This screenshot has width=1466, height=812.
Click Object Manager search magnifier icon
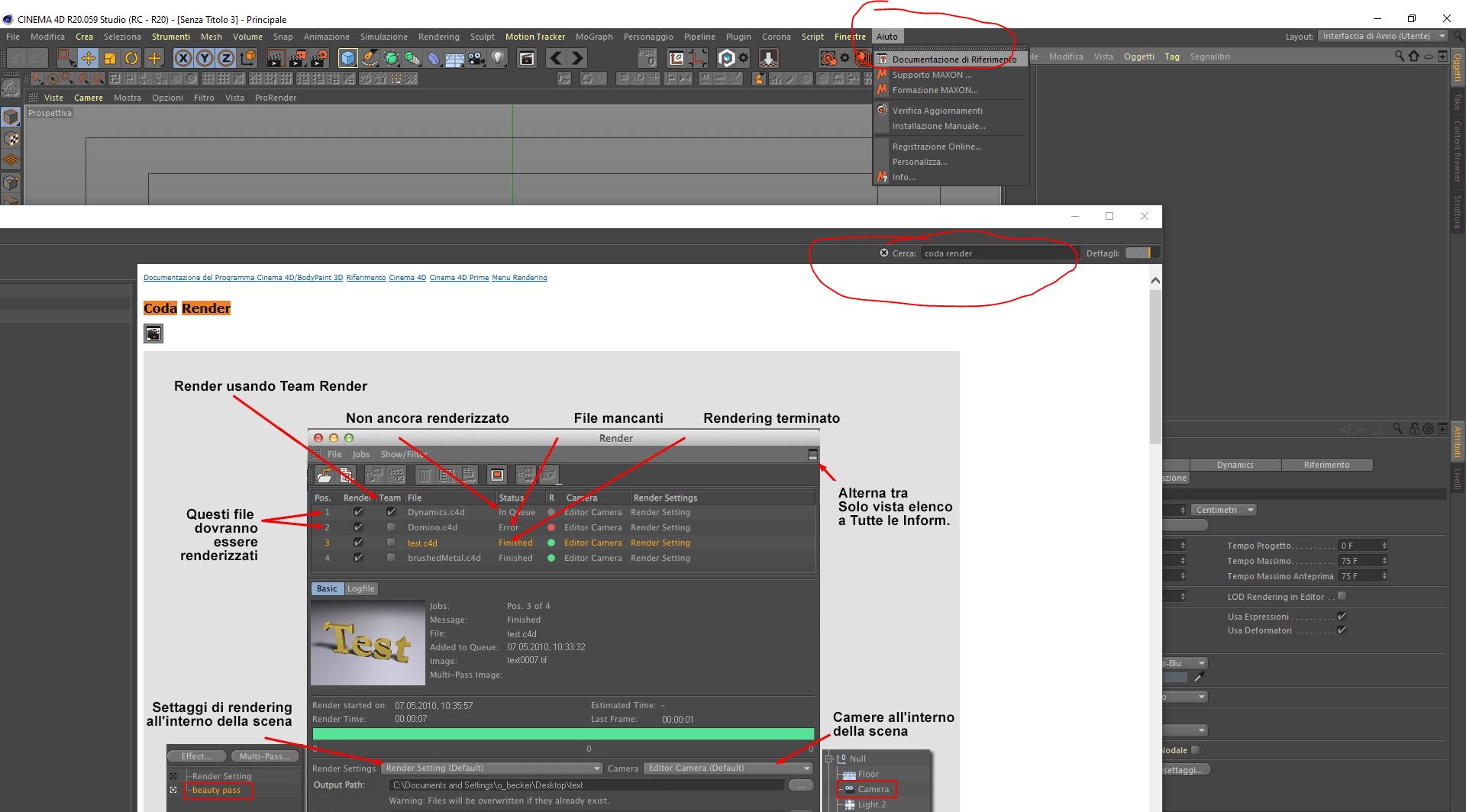1399,56
